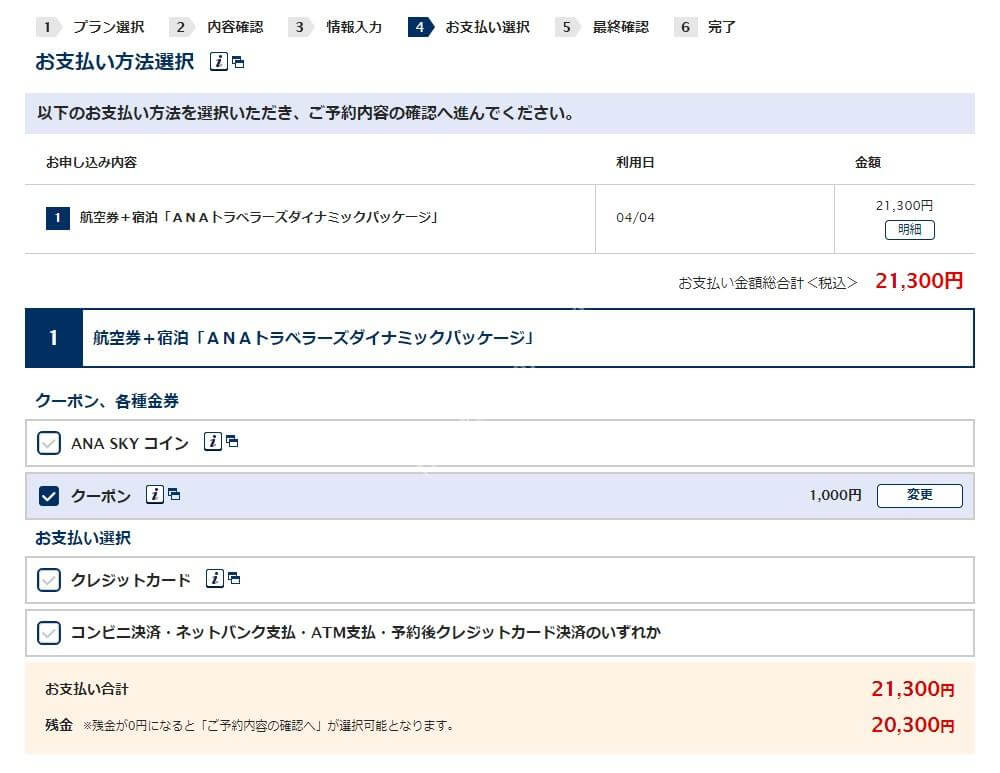This screenshot has height=773, width=1000.
Task: Click the 残金 label
Action: [x=59, y=725]
